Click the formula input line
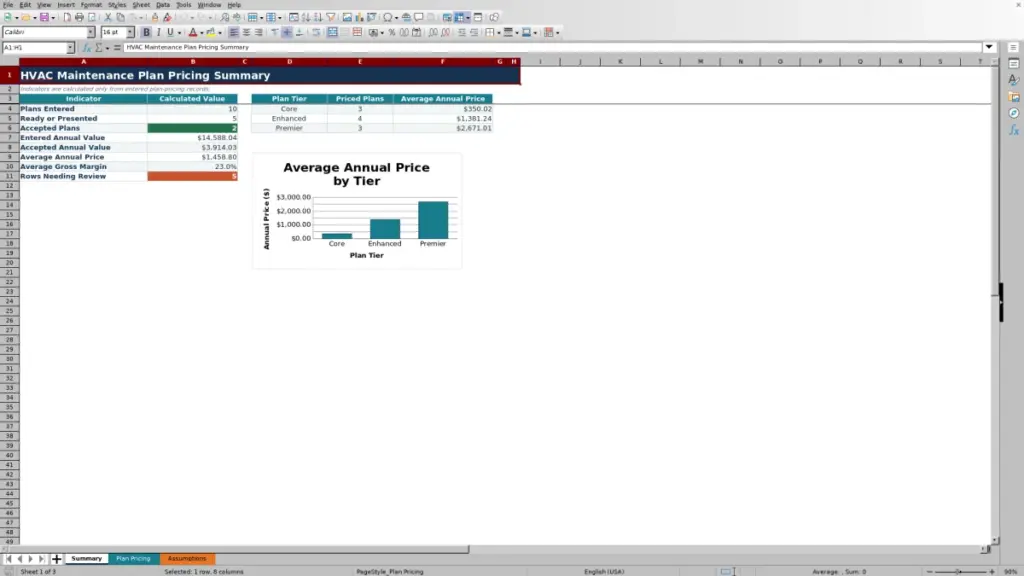The image size is (1024, 576). point(552,47)
